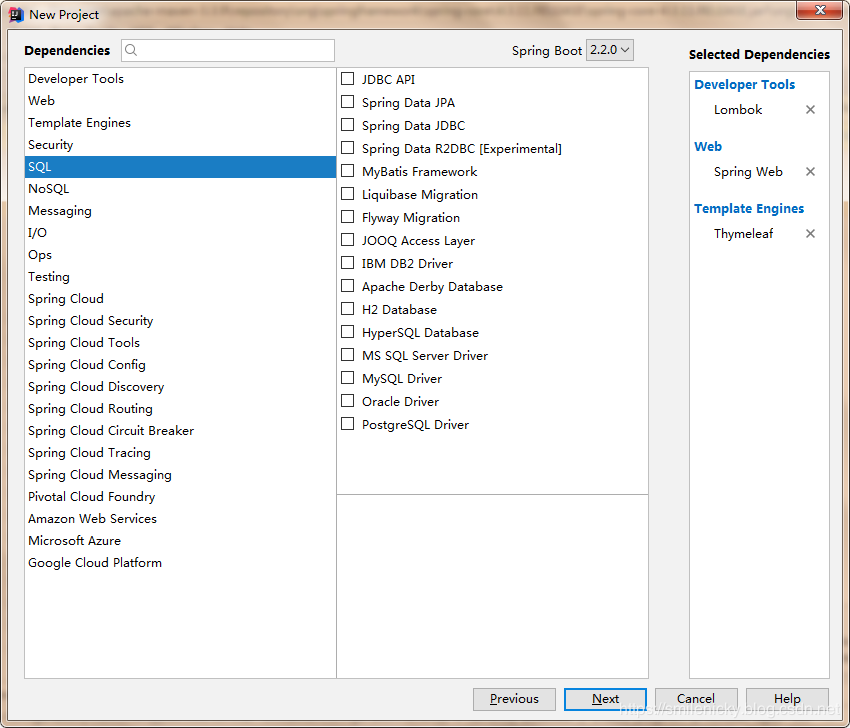Image resolution: width=850 pixels, height=728 pixels.
Task: Open Help for this dialog
Action: tap(787, 699)
